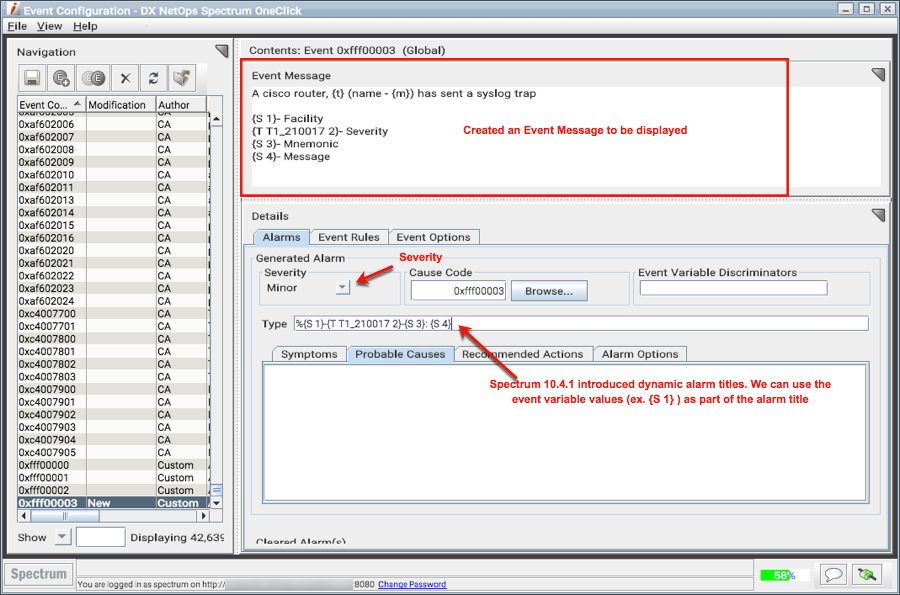Click the vertical scrollbar down arrow
This screenshot has width=900, height=595.
(x=216, y=503)
